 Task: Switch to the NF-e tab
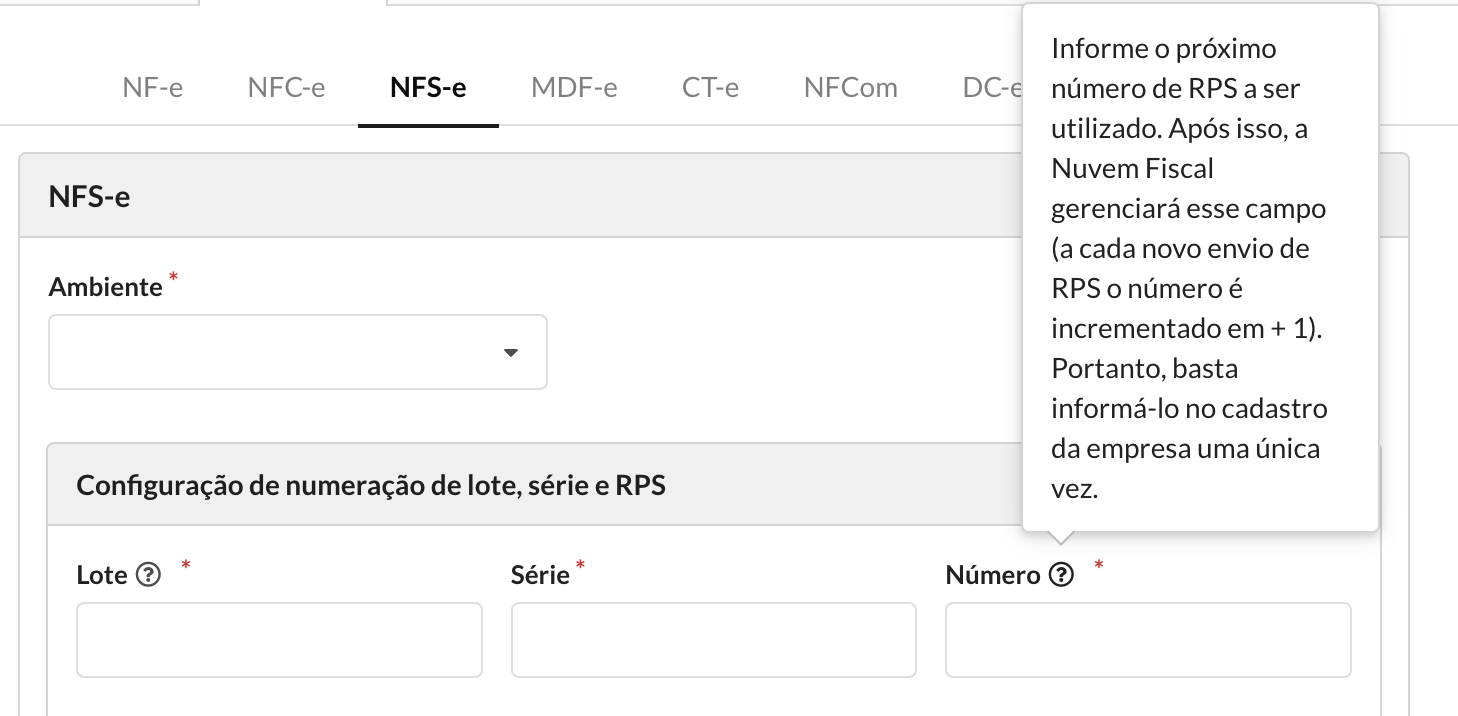(x=153, y=87)
